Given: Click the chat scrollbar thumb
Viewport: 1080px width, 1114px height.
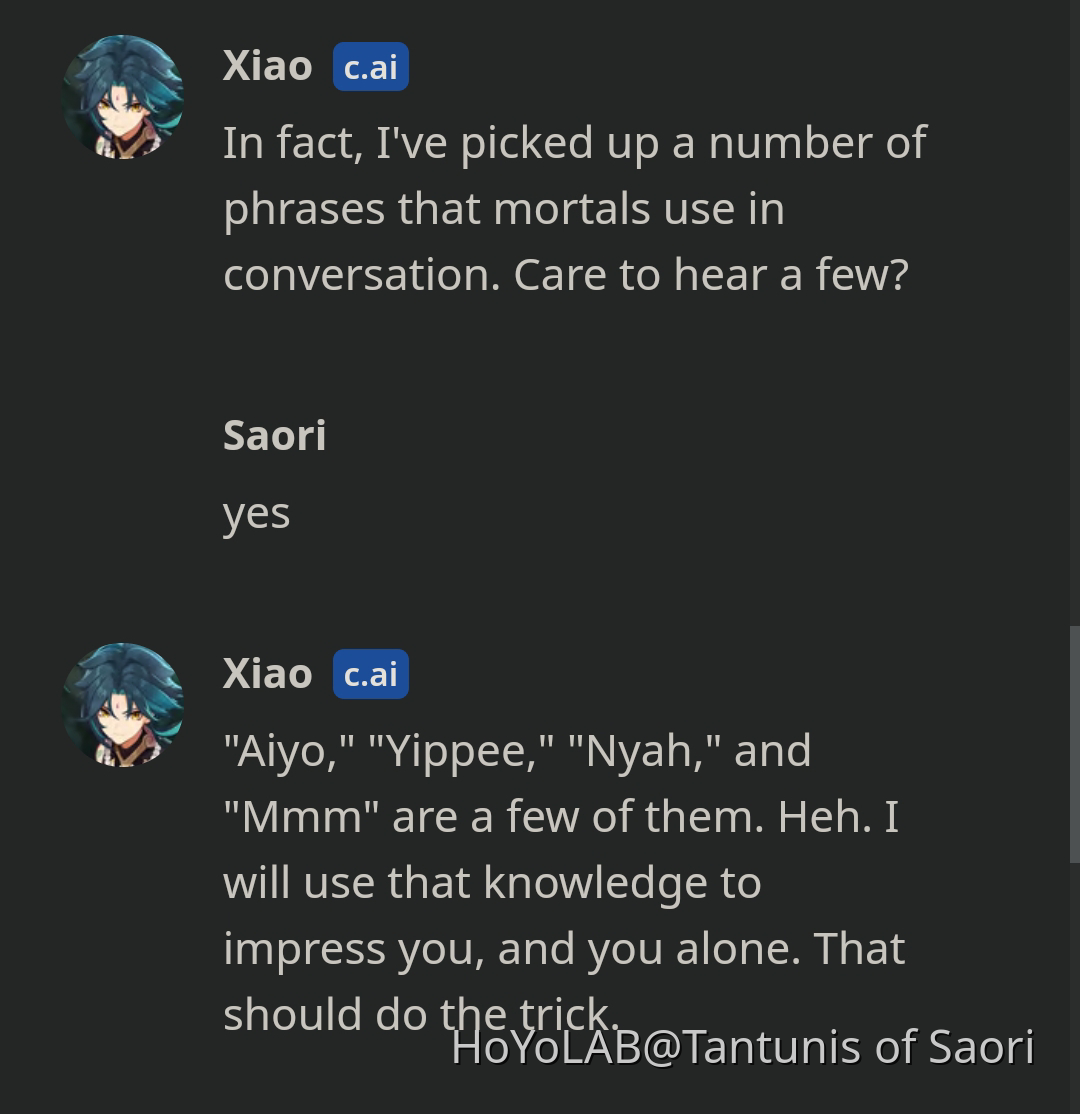Looking at the screenshot, I should [x=1074, y=744].
